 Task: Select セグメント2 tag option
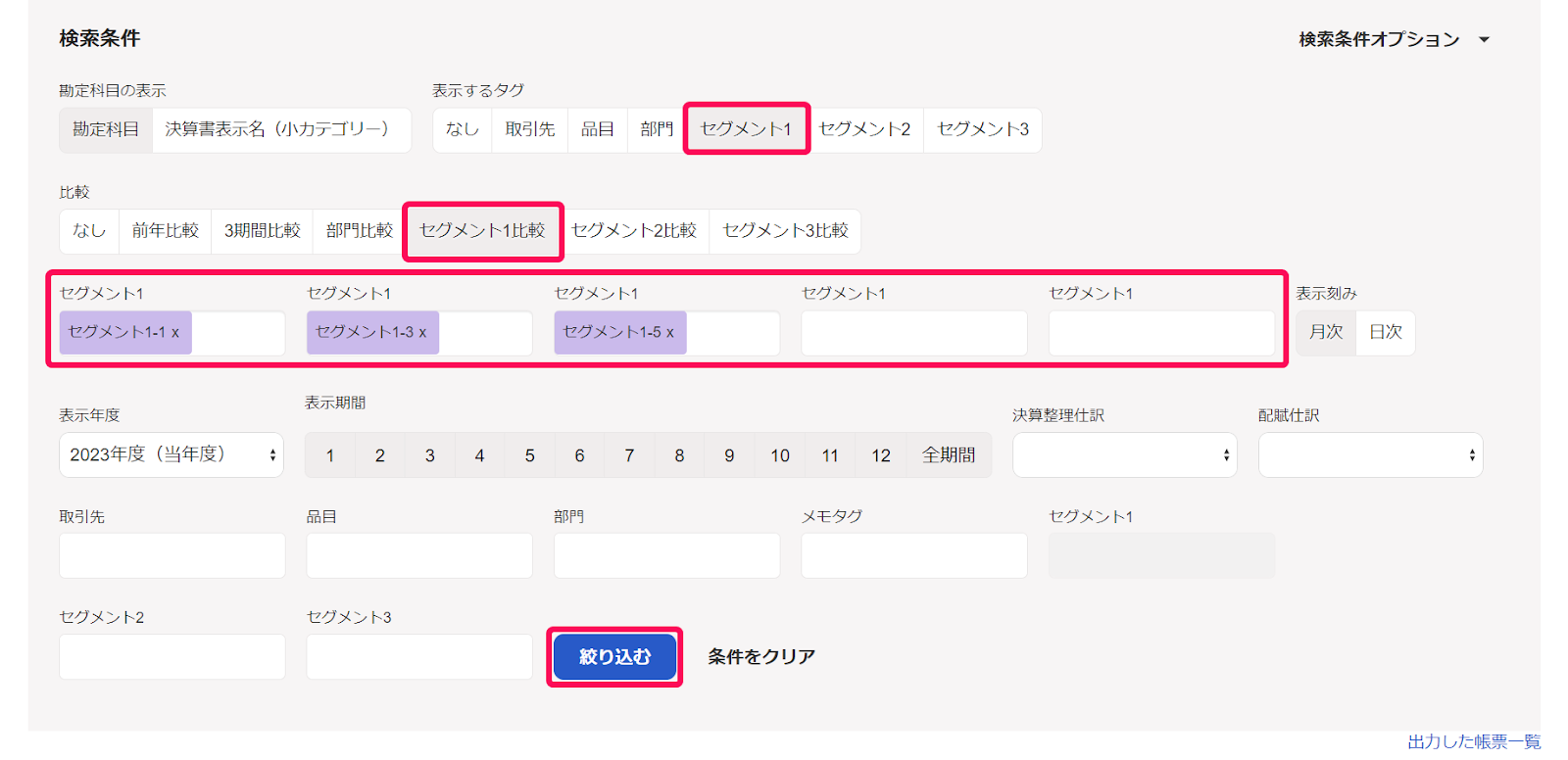click(864, 129)
